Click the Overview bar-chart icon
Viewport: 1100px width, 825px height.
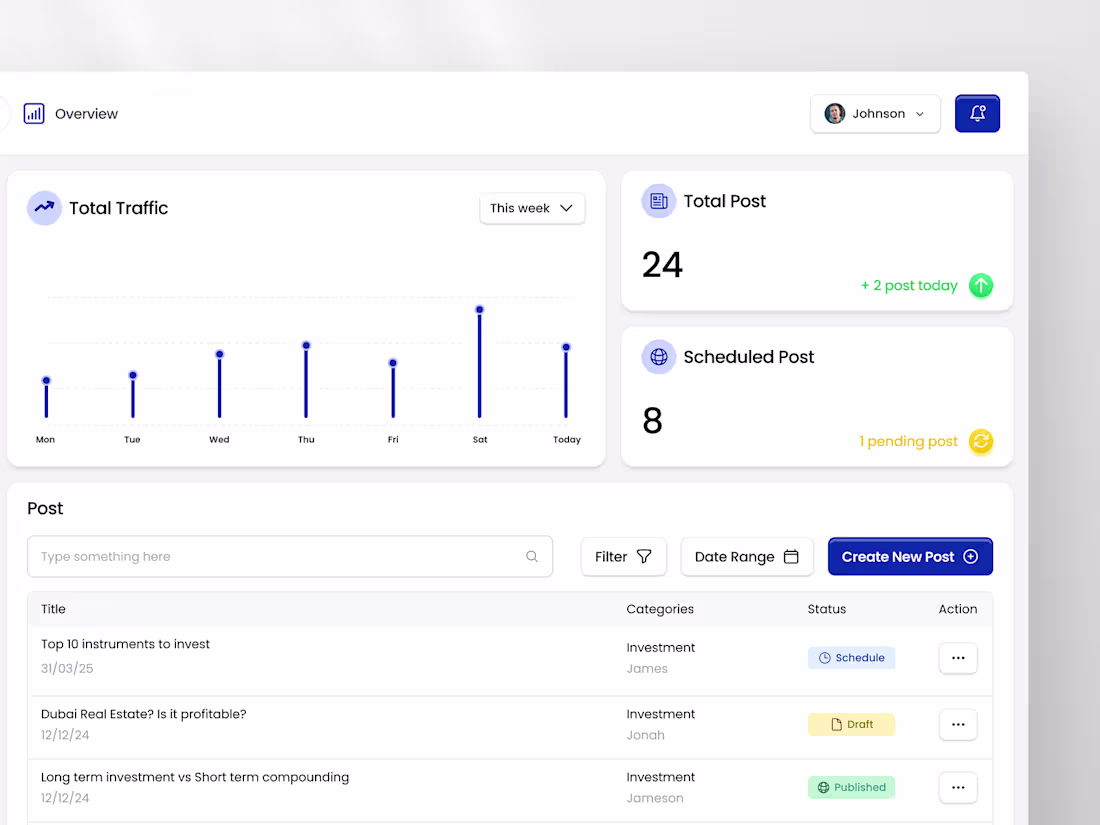[34, 113]
